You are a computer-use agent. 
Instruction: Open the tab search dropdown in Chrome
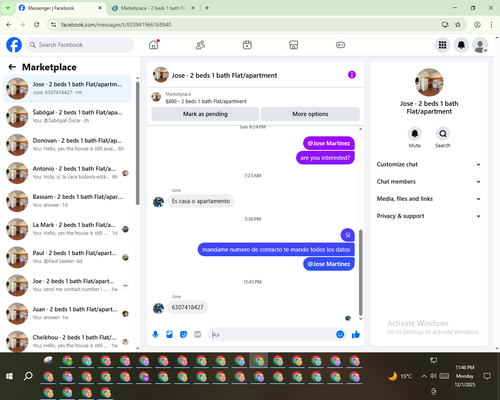(x=8, y=8)
